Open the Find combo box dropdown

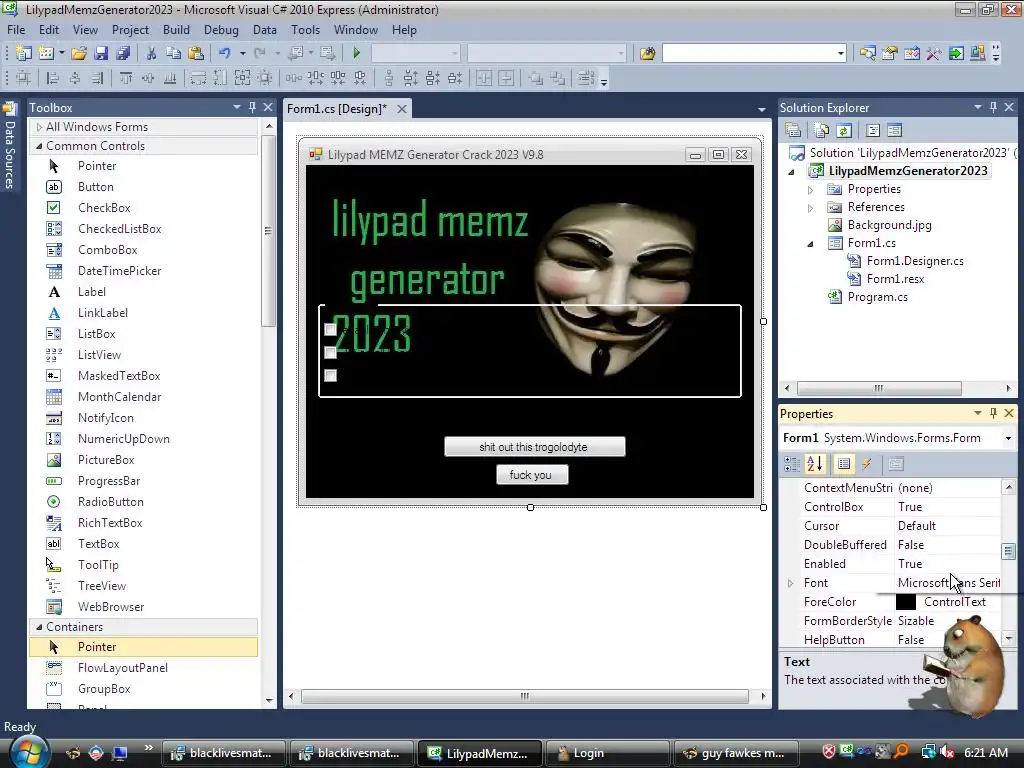(840, 53)
